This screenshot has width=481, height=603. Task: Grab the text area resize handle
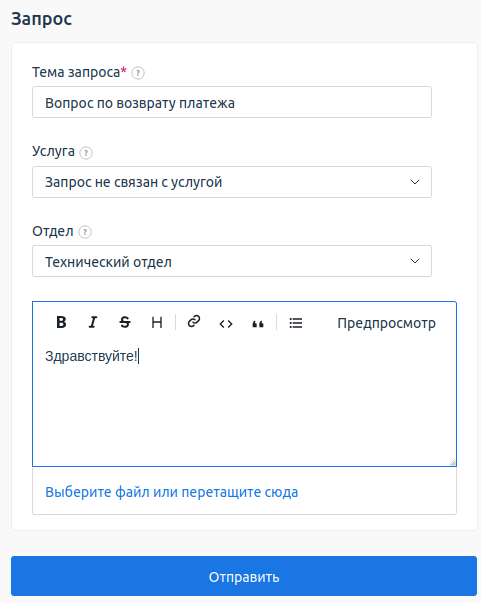click(x=452, y=462)
